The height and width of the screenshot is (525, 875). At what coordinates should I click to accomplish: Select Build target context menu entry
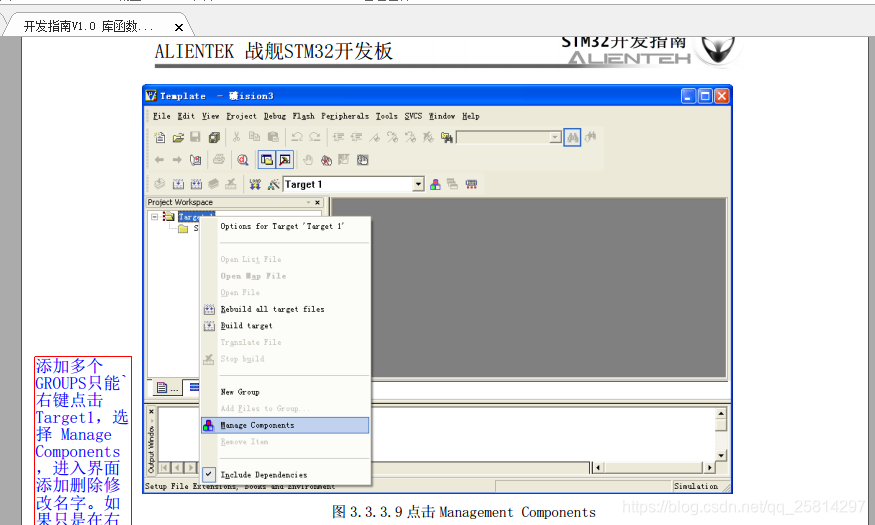pyautogui.click(x=285, y=326)
